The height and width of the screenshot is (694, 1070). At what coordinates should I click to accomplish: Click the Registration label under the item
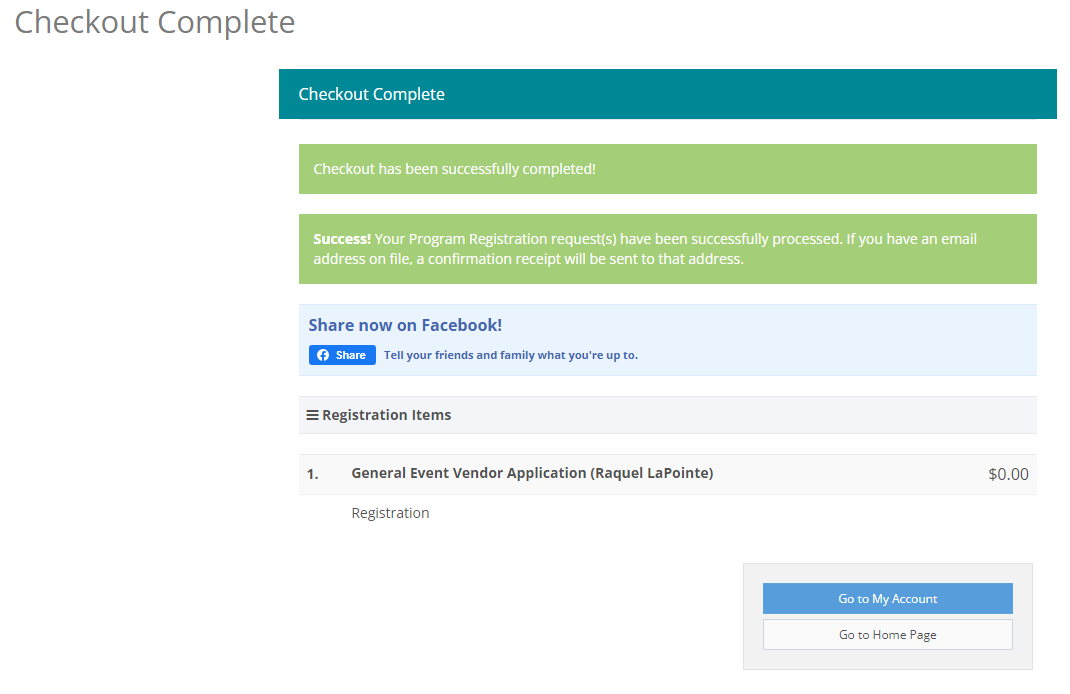[390, 513]
